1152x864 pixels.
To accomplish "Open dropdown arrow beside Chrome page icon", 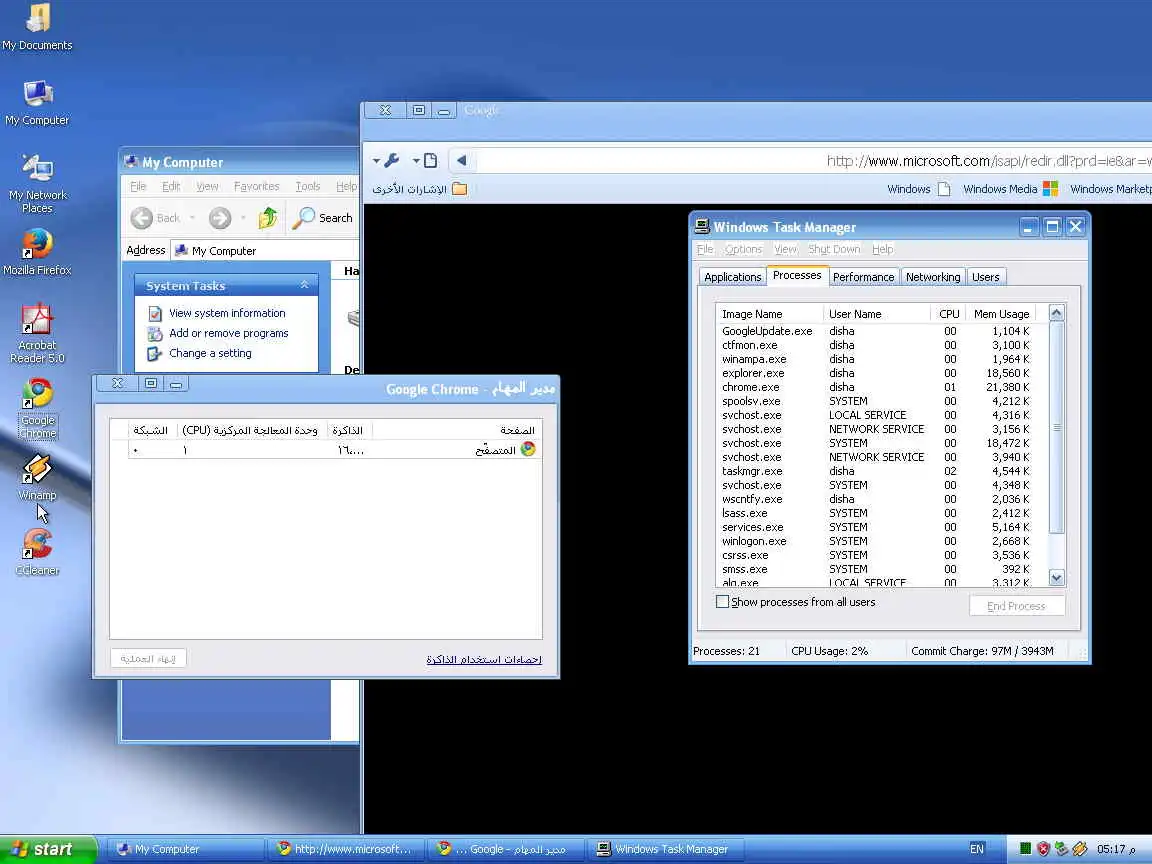I will coord(416,160).
